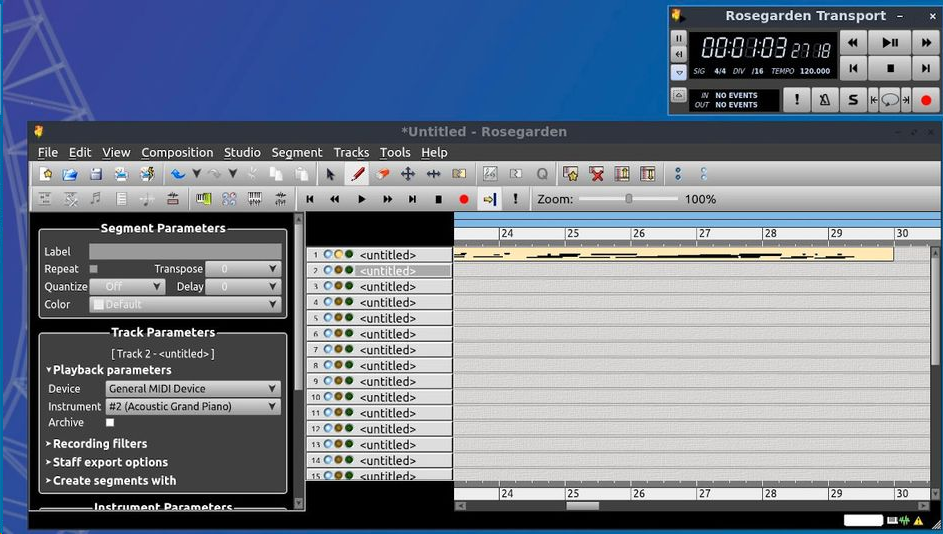Add a track with the star icon

570,174
